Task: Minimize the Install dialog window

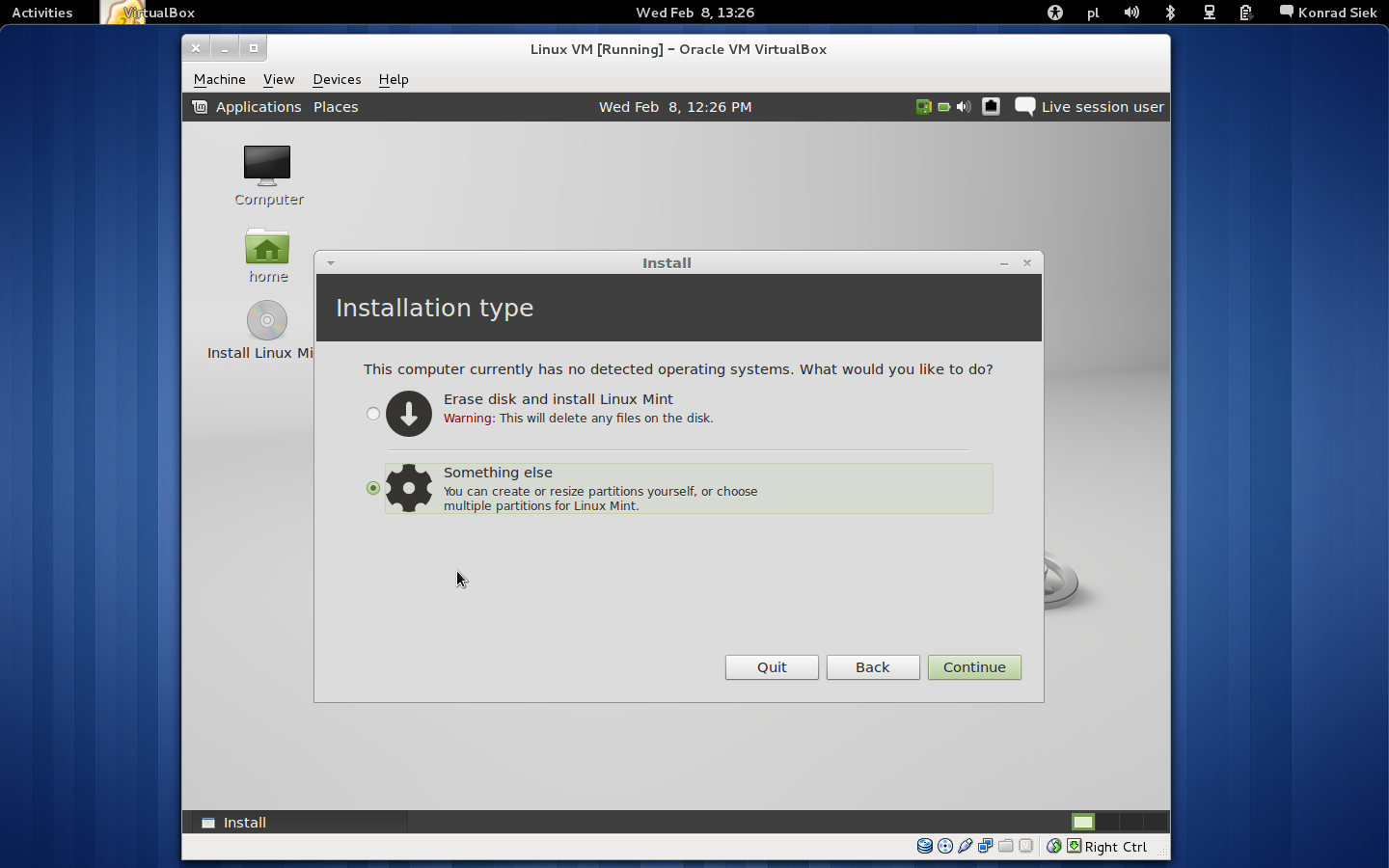Action: 1004,262
